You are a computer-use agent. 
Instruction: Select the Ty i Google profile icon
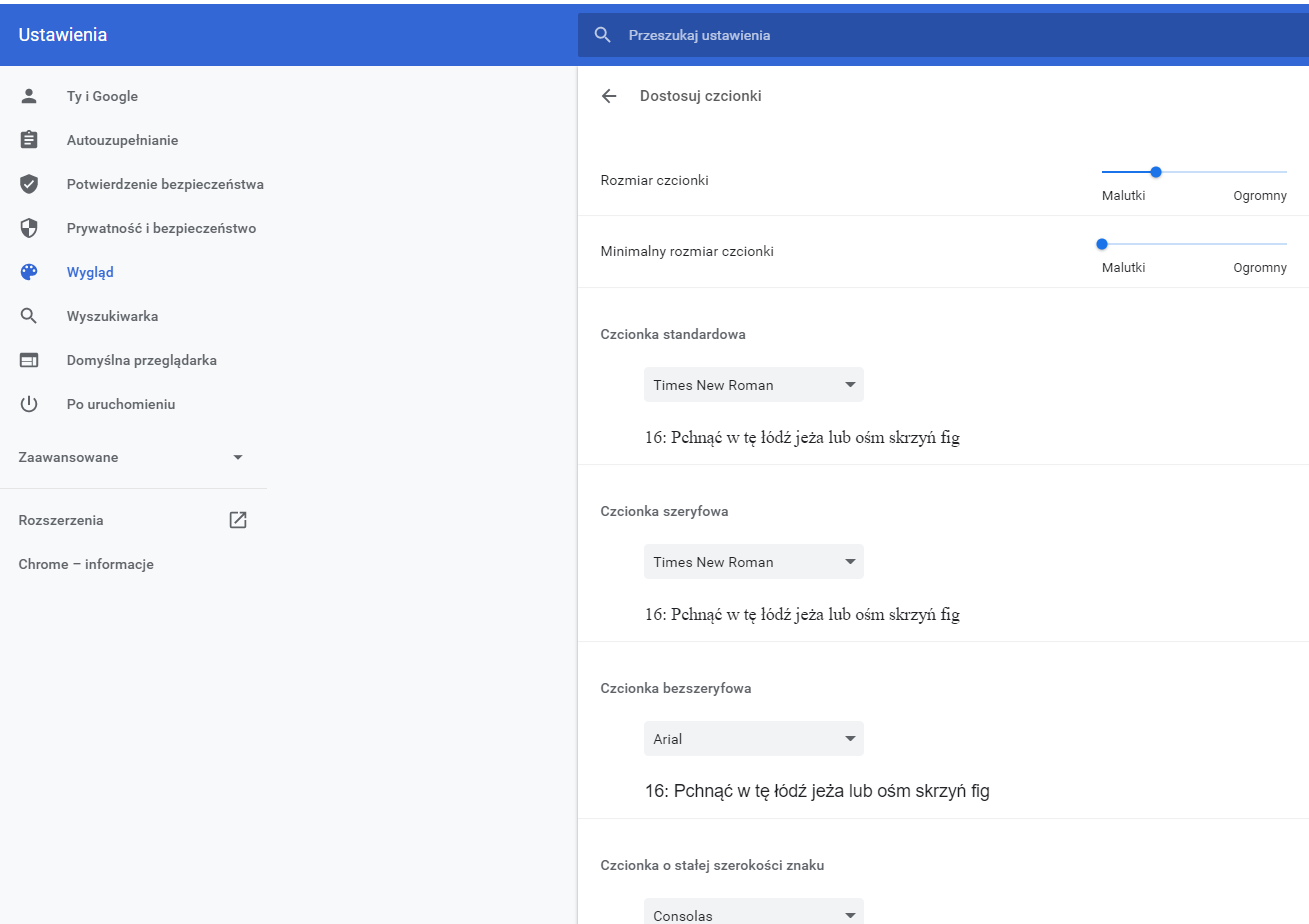click(x=29, y=96)
